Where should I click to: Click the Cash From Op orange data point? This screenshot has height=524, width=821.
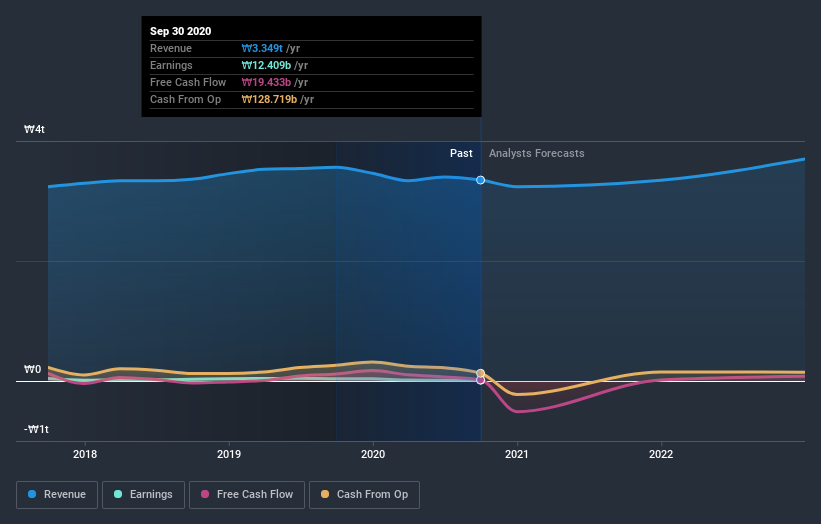point(480,373)
